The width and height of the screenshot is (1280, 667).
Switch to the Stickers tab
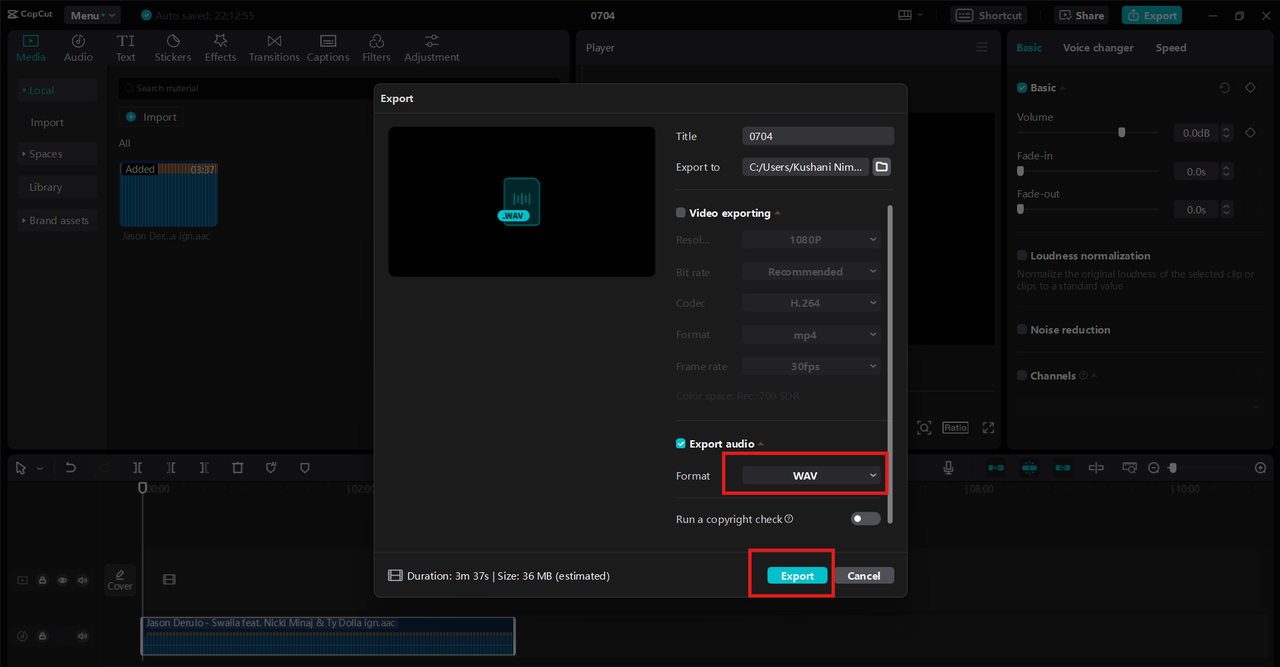(x=172, y=48)
